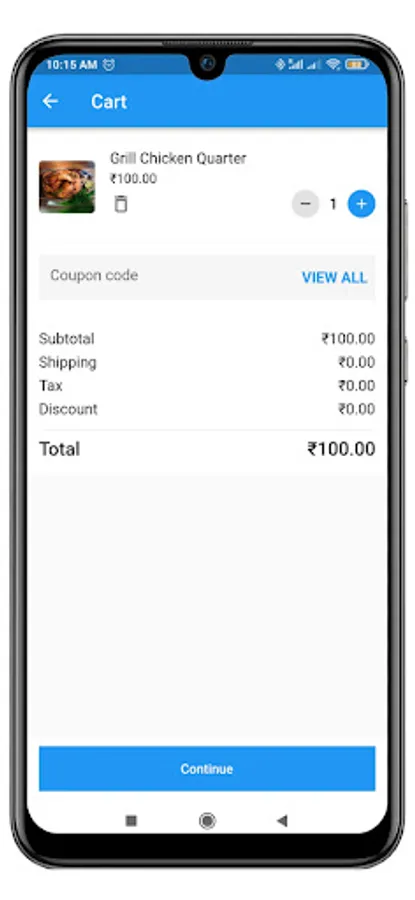Tap the Android back triangle icon
The width and height of the screenshot is (415, 900).
coord(282,821)
